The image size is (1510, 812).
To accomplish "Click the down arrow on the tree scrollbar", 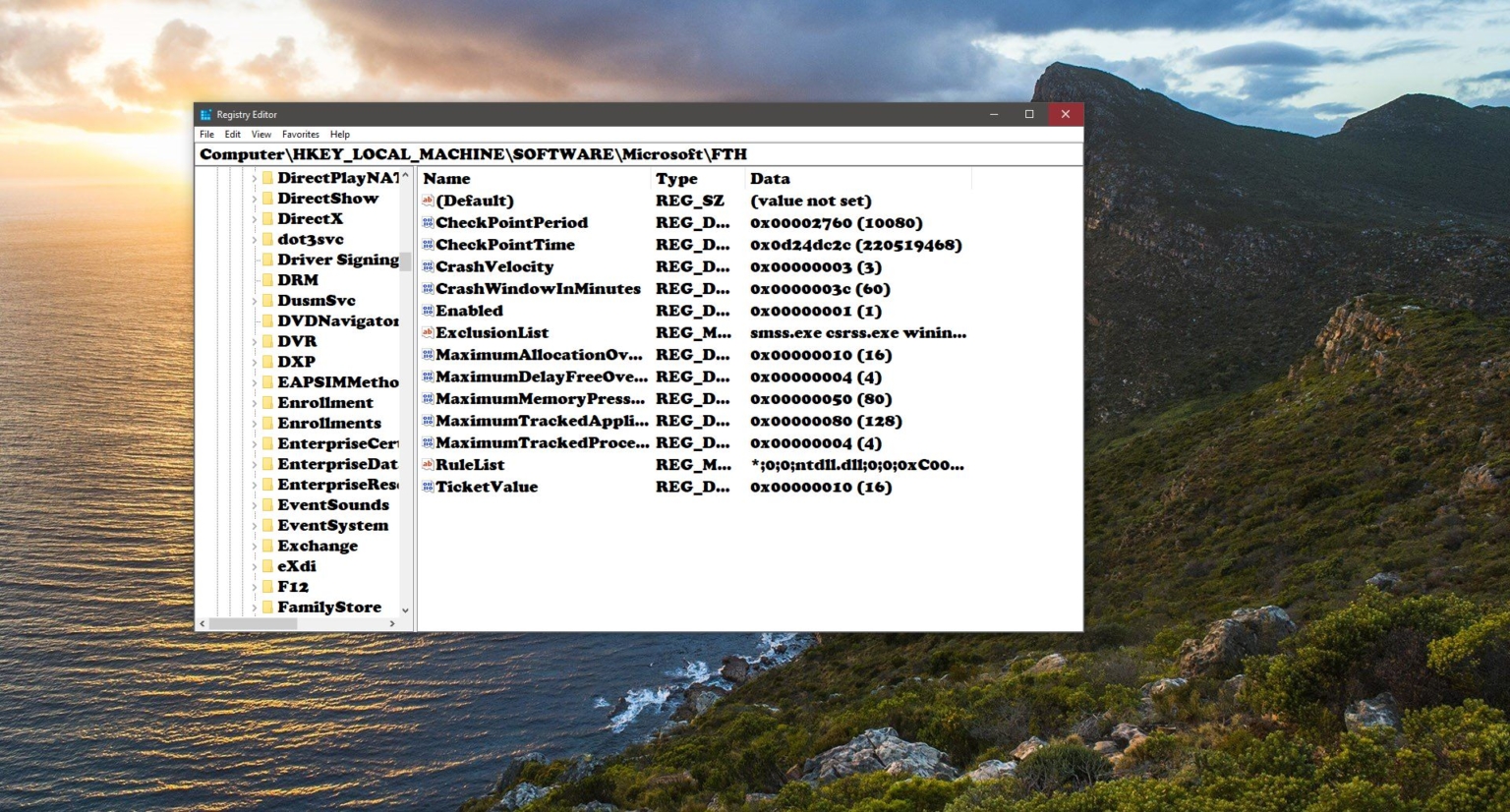I will (405, 609).
